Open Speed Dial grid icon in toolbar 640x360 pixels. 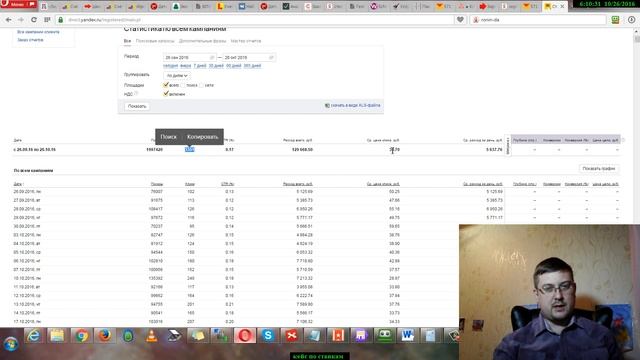coord(47,20)
